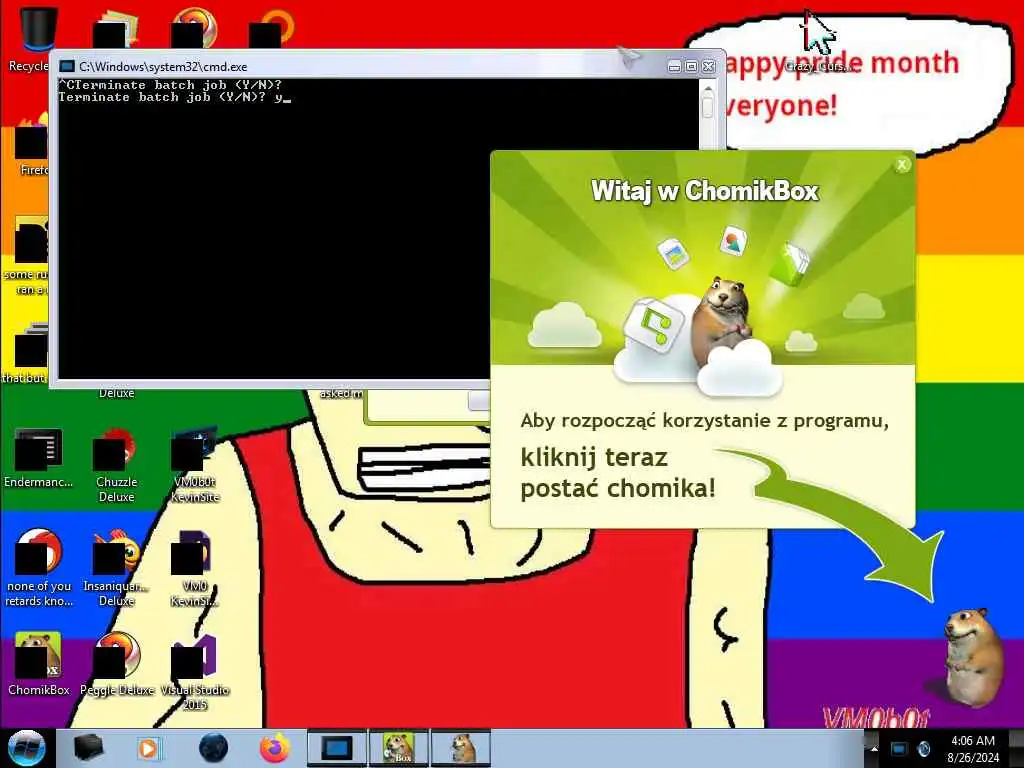Click the round tray icon beside clock
The width and height of the screenshot is (1024, 768).
click(924, 749)
